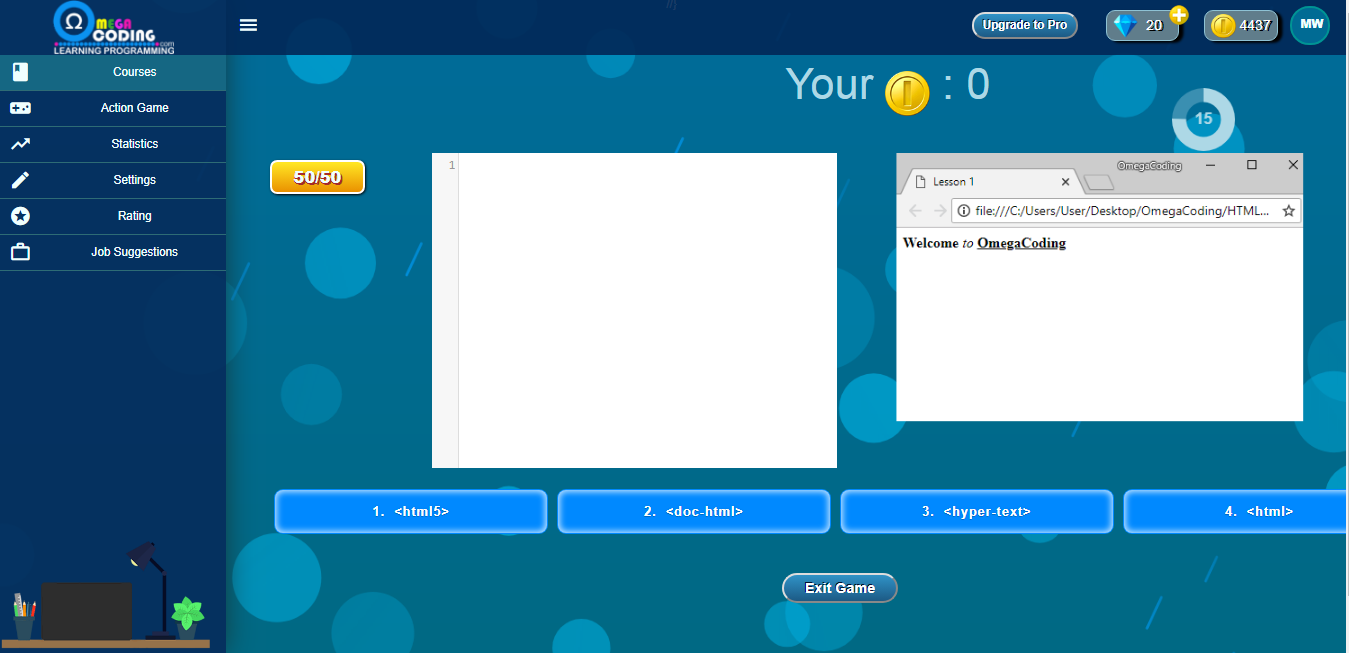Click the Rating star icon
Image resolution: width=1349 pixels, height=653 pixels.
tap(20, 216)
